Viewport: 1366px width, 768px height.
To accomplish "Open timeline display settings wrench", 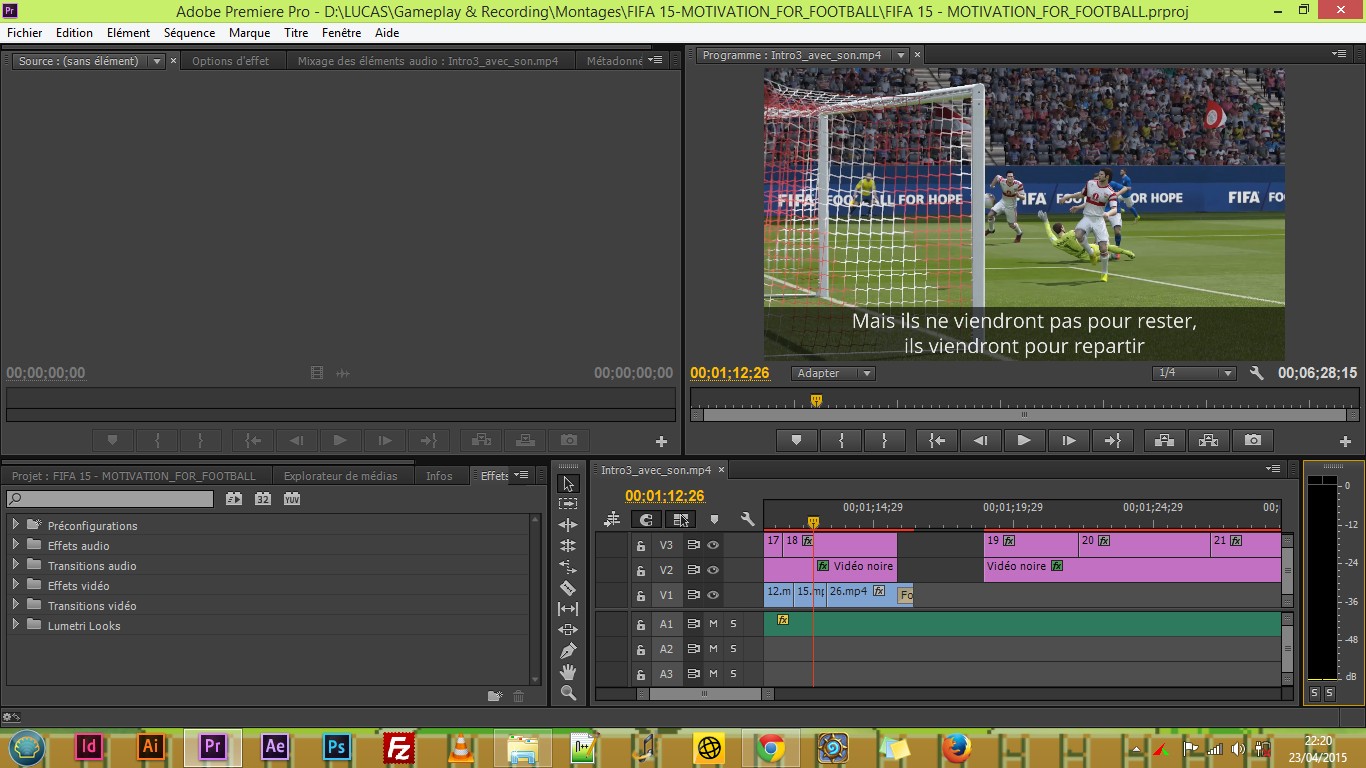I will [x=747, y=519].
